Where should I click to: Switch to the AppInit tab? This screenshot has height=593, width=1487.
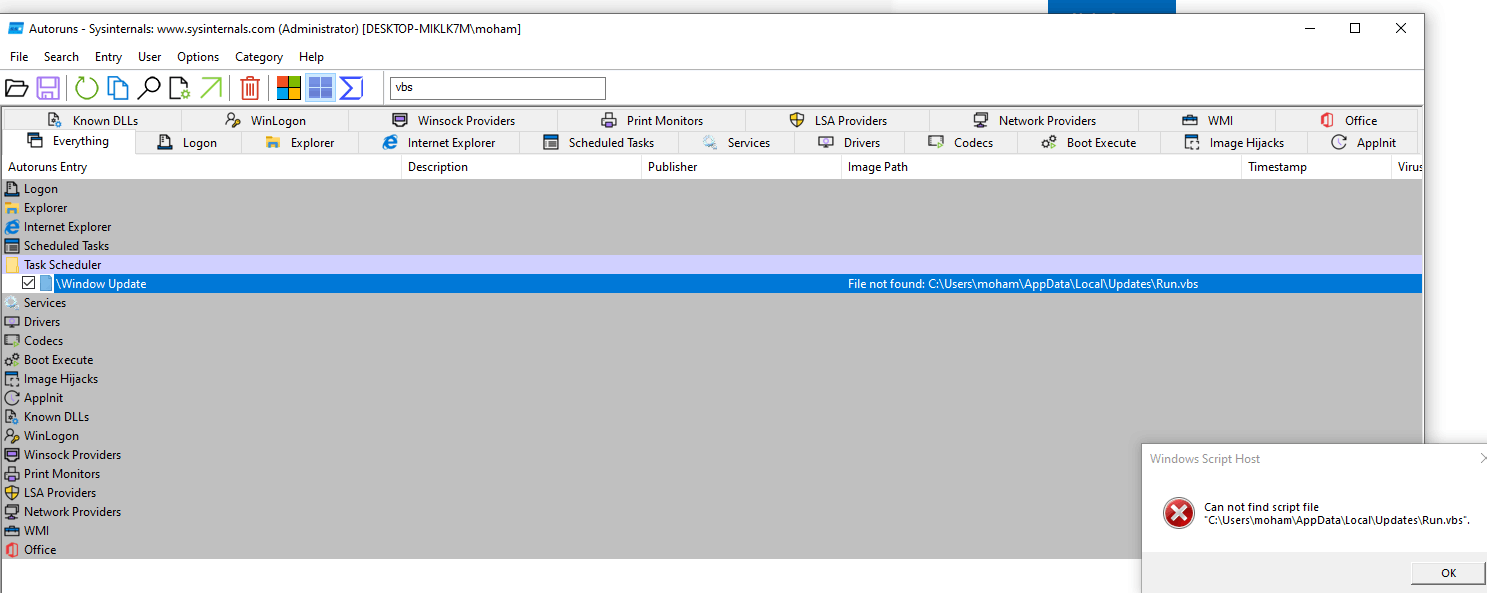[x=1364, y=143]
